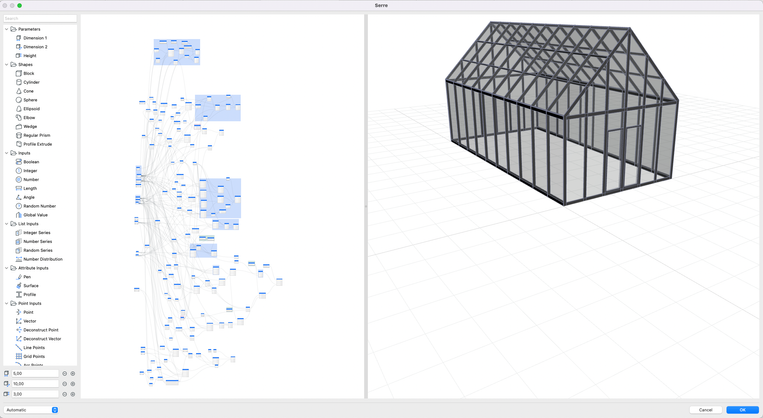Select the Ellipsoid shape icon
Image resolution: width=763 pixels, height=418 pixels.
18,109
